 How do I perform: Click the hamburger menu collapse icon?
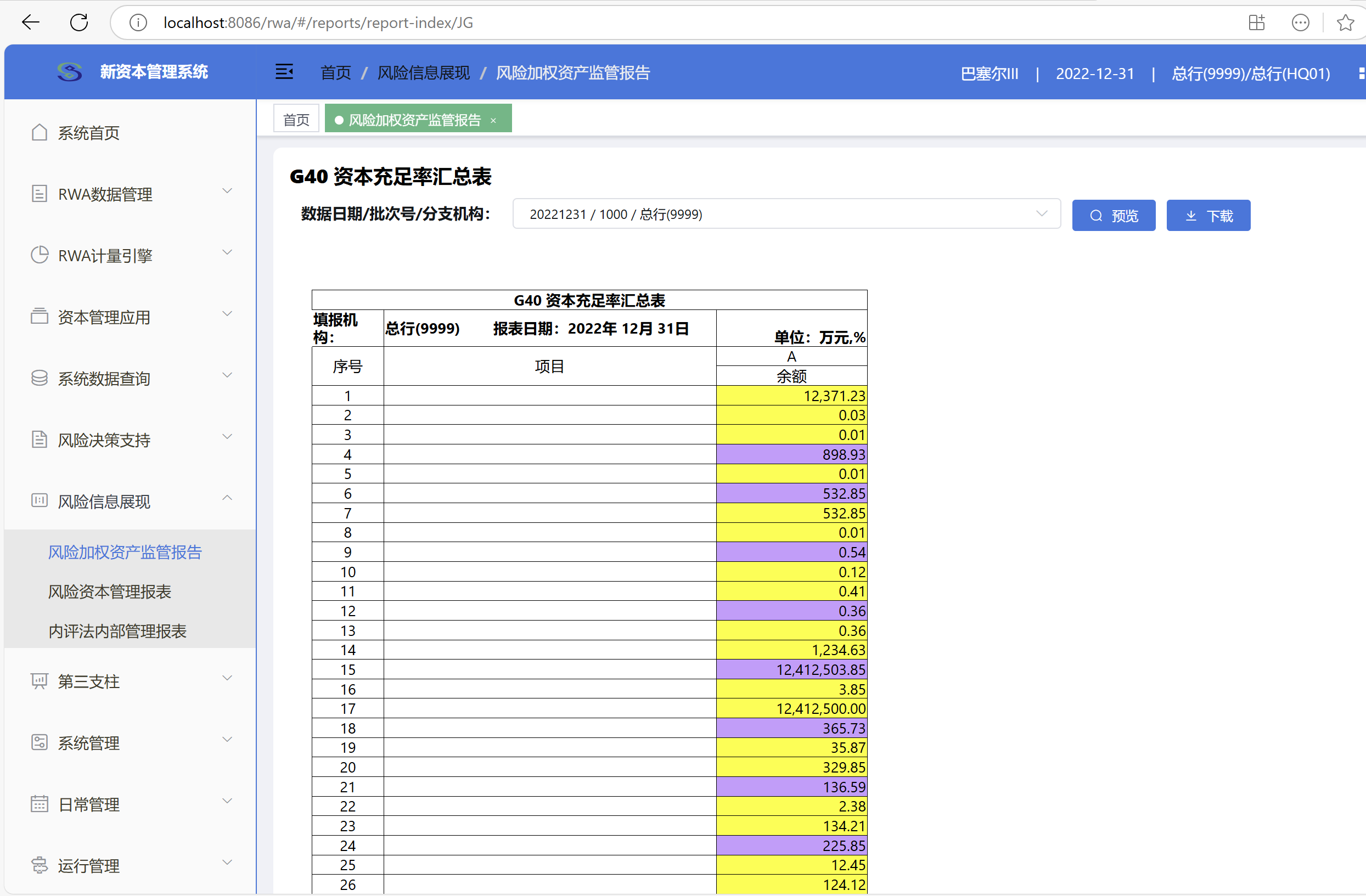click(284, 72)
